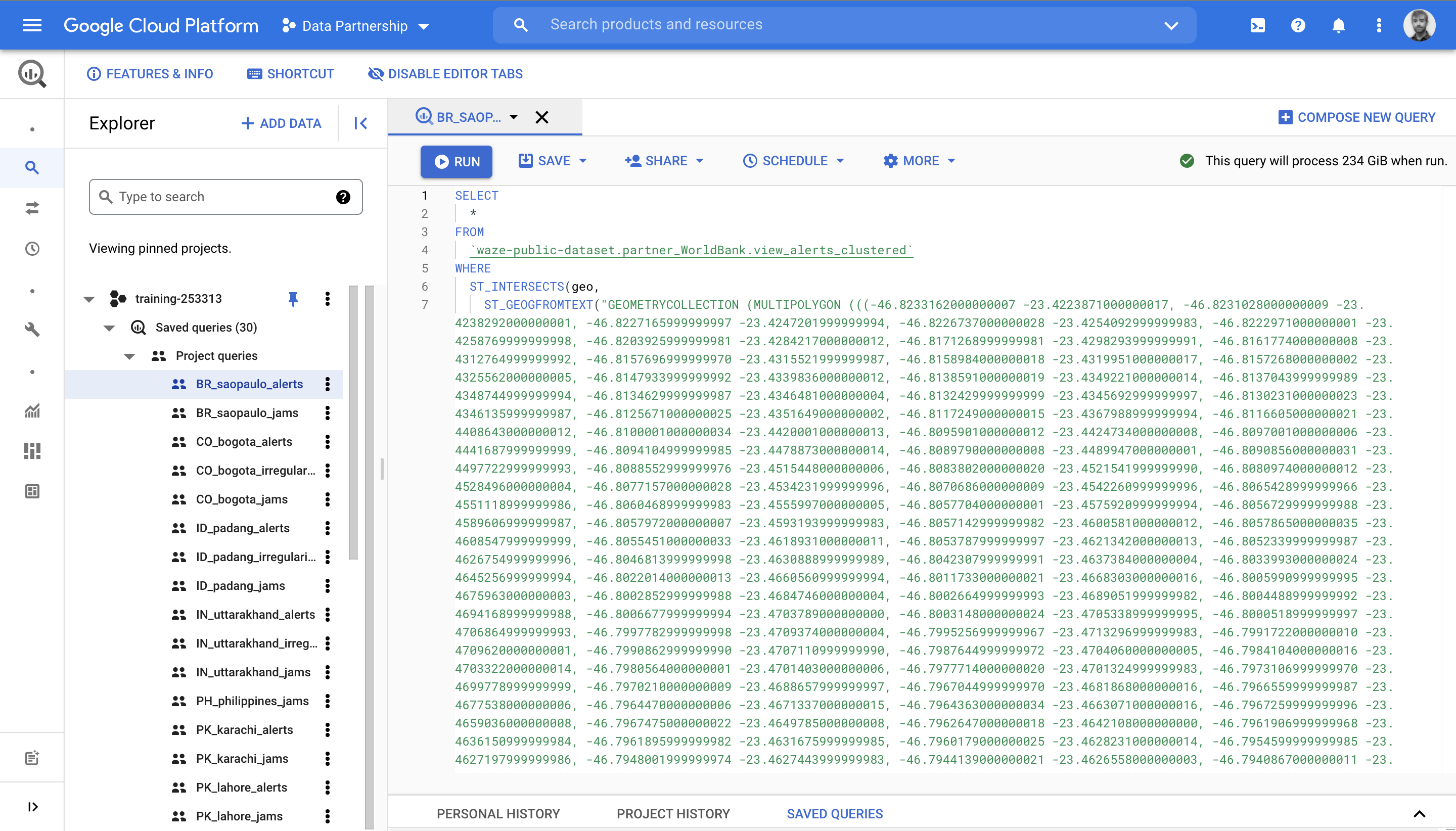This screenshot has height=831, width=1456.
Task: Open actions menu for PK_karachi_alerts
Action: click(328, 729)
